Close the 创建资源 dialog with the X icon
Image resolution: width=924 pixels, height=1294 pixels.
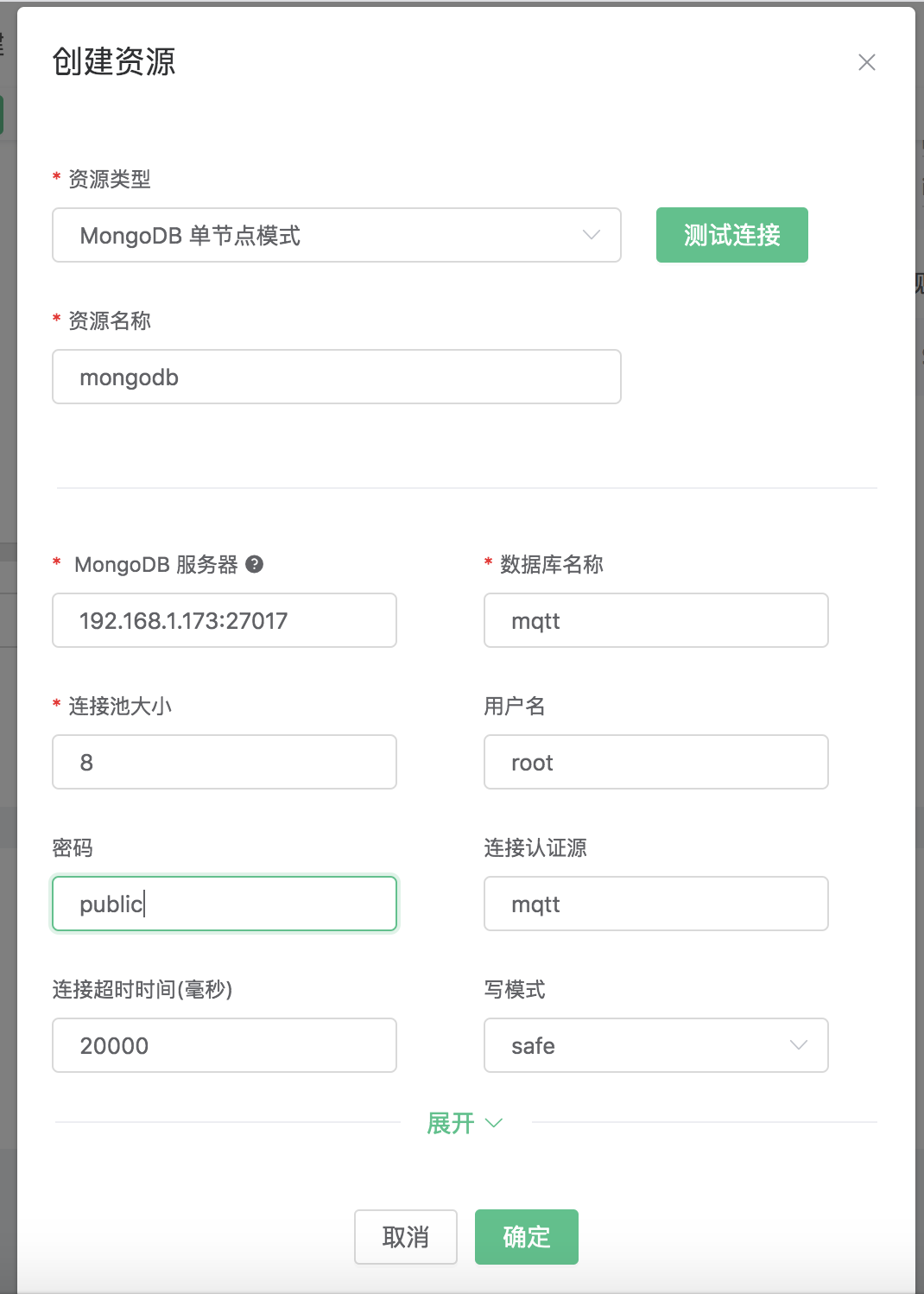[866, 62]
